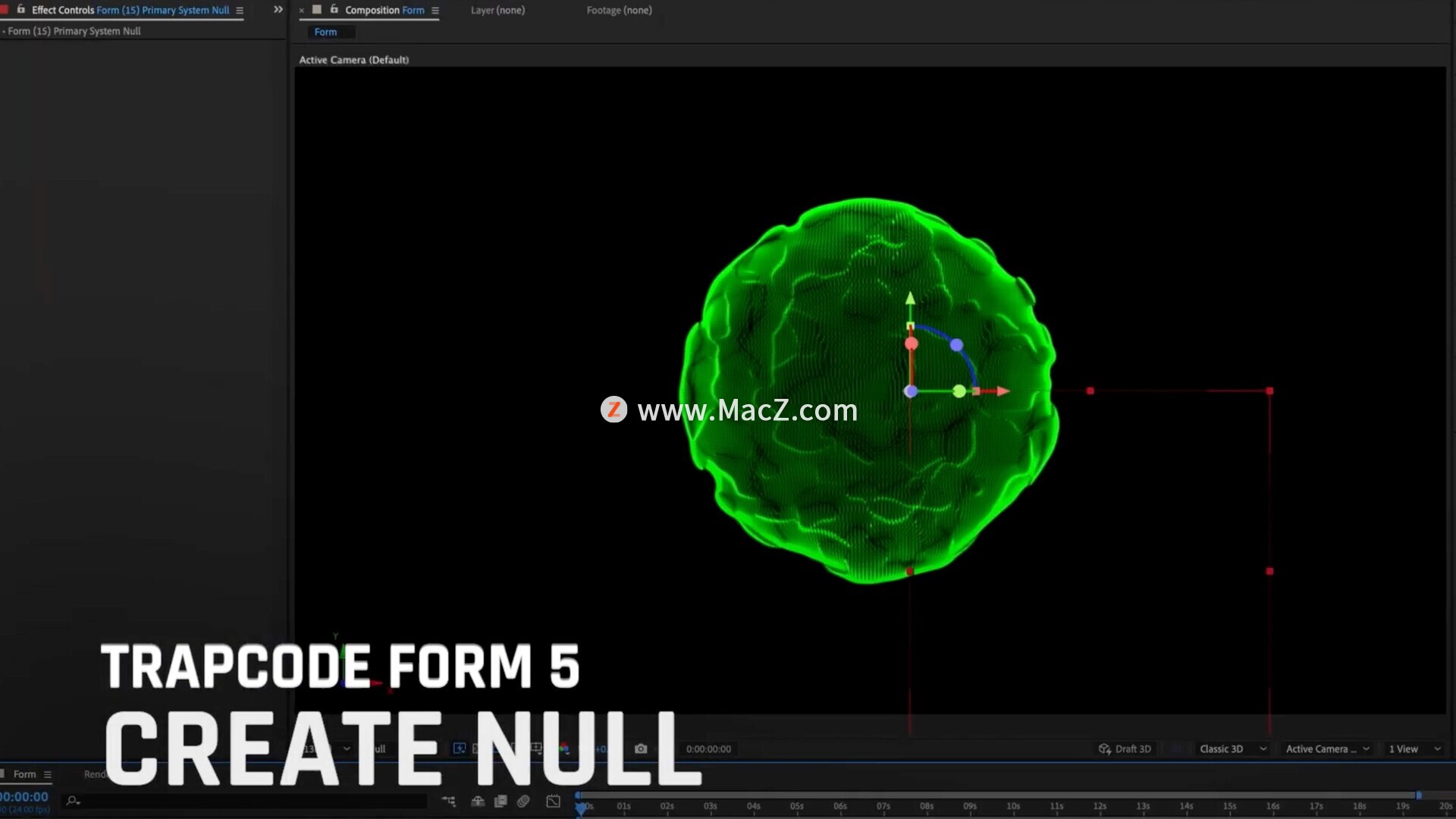Open the Active Camera view dropdown
1456x819 pixels.
coord(1327,749)
